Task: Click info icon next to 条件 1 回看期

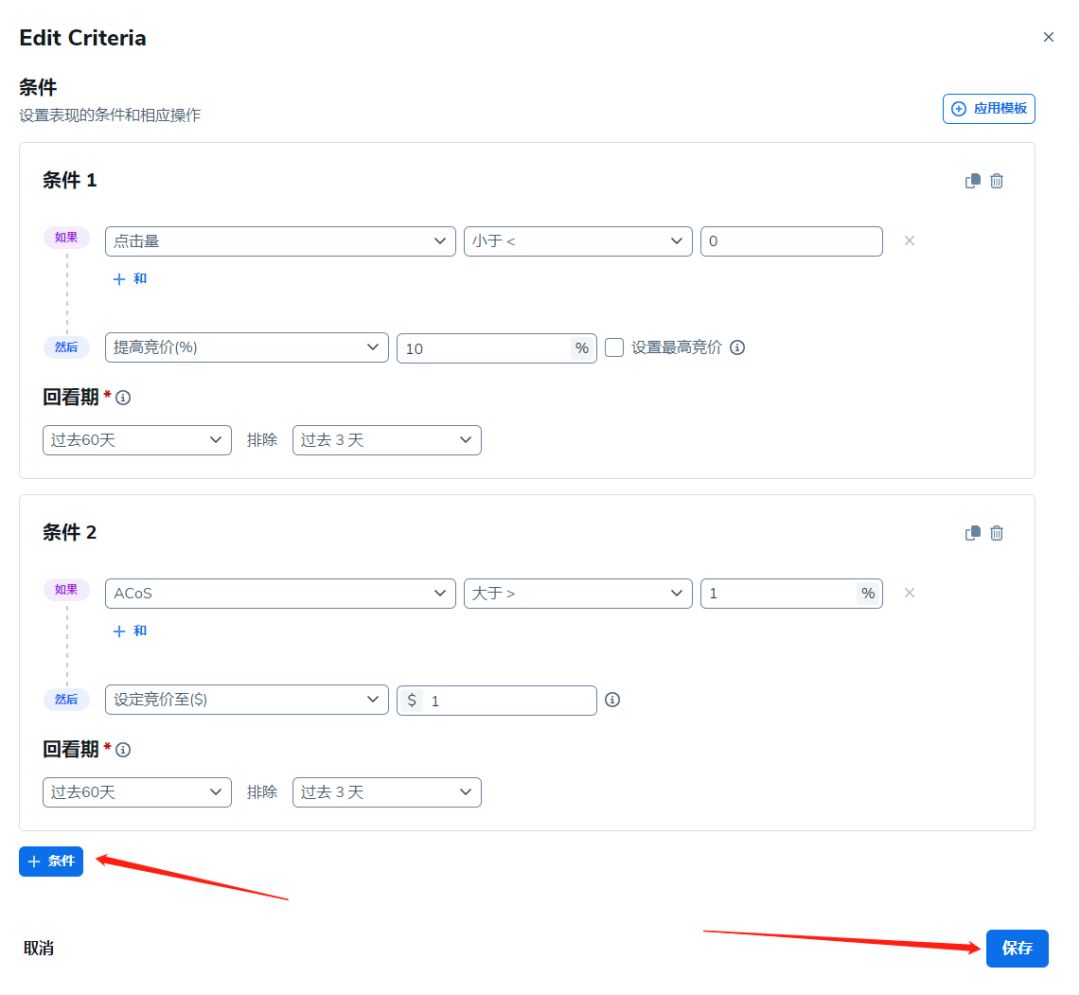Action: click(x=123, y=398)
